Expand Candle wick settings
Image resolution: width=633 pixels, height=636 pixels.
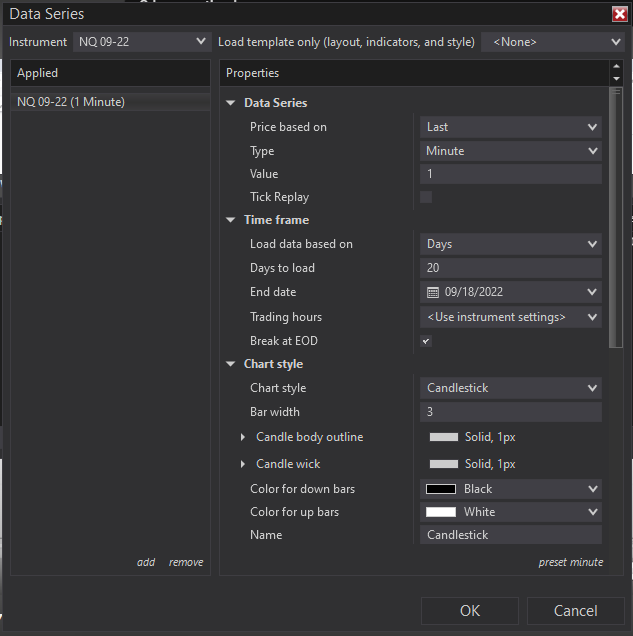pyautogui.click(x=243, y=464)
